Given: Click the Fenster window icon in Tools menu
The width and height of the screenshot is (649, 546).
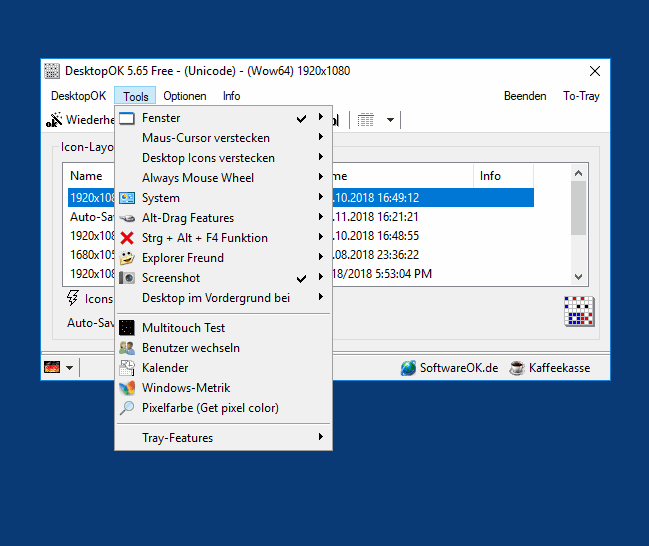Looking at the screenshot, I should [x=127, y=118].
